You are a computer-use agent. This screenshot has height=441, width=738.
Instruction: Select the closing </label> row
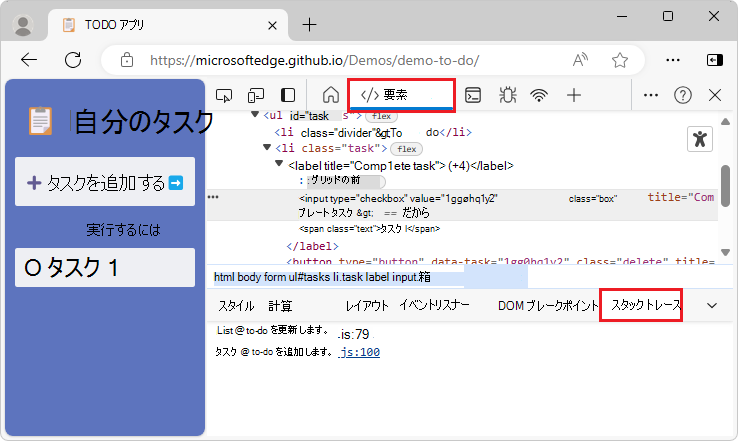313,246
